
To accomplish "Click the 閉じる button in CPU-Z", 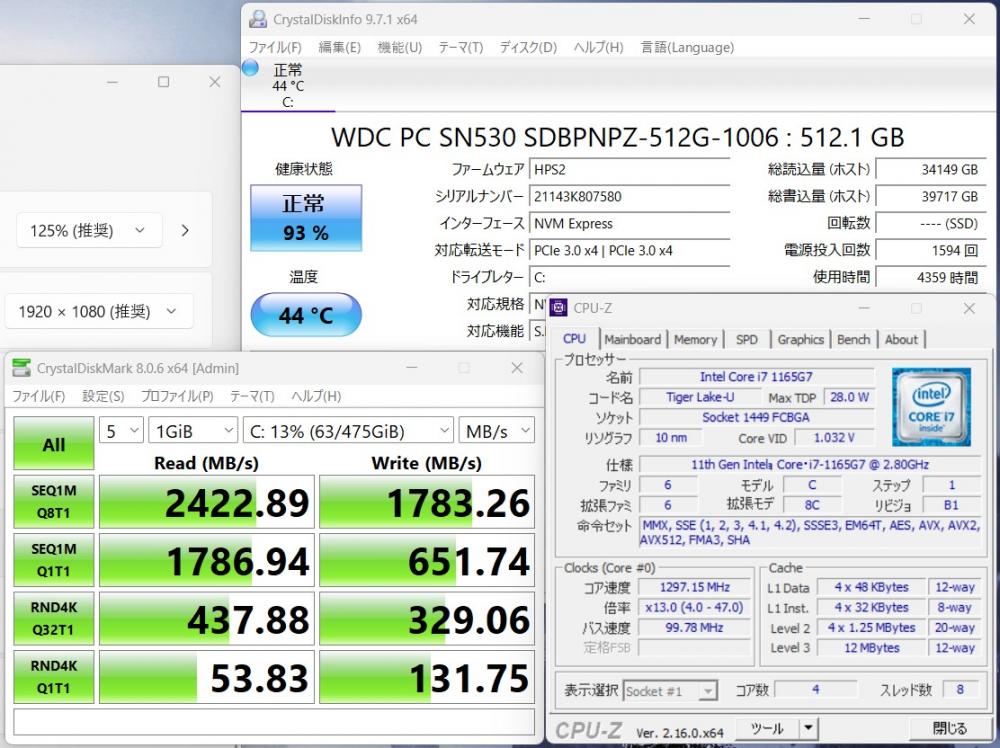I will click(x=949, y=728).
